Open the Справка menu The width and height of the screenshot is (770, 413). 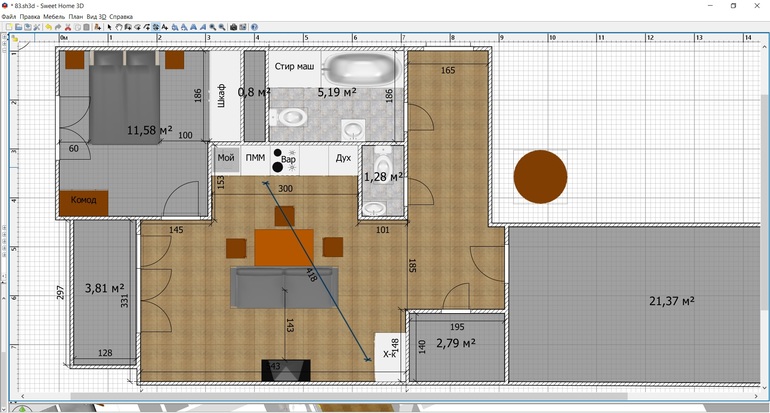(120, 17)
